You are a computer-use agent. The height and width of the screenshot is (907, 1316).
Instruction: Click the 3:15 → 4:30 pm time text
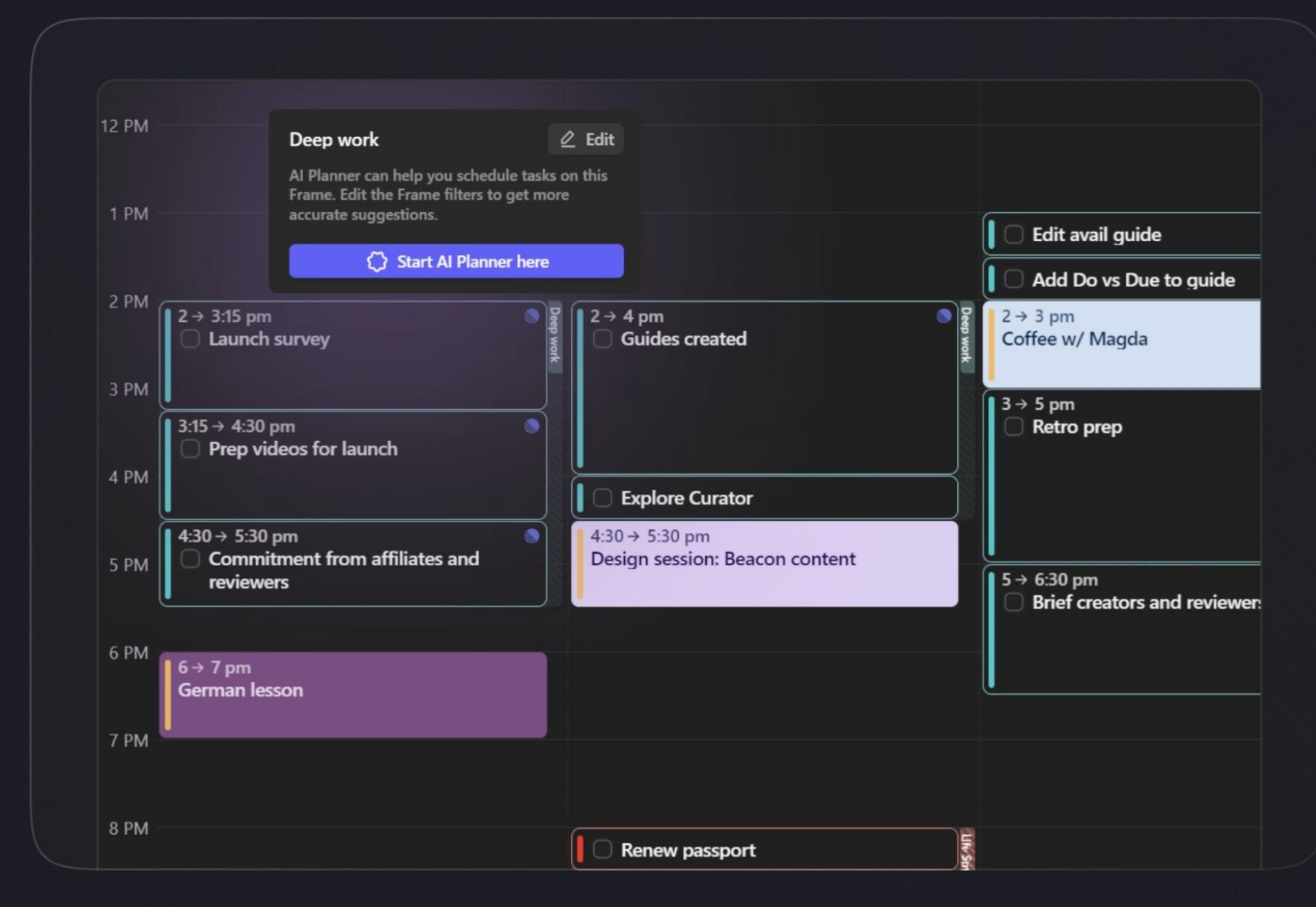point(237,426)
